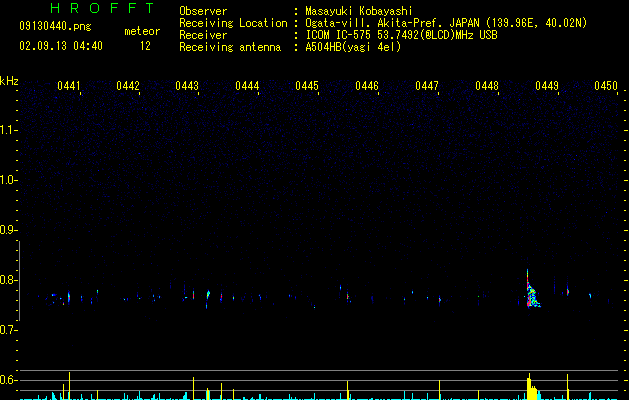The height and width of the screenshot is (400, 629).
Task: Click the meteor count value 12
Action: click(145, 46)
